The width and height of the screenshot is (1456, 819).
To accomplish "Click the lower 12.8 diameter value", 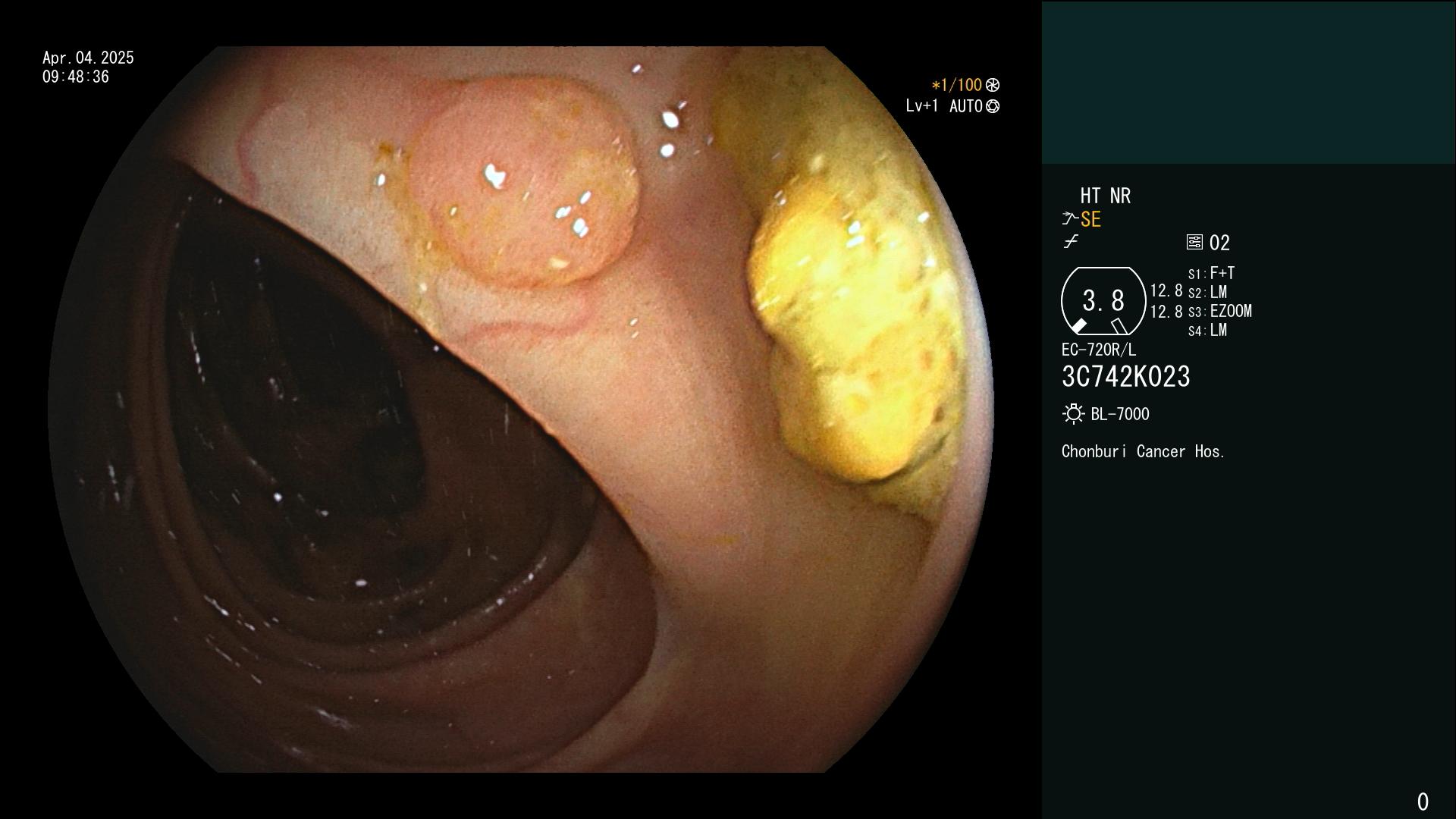I will tap(1166, 311).
